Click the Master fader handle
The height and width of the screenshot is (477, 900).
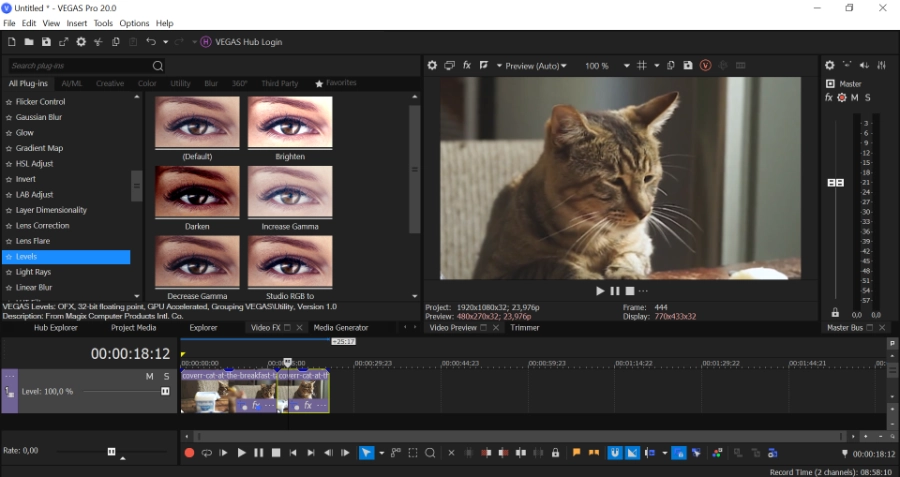(835, 183)
